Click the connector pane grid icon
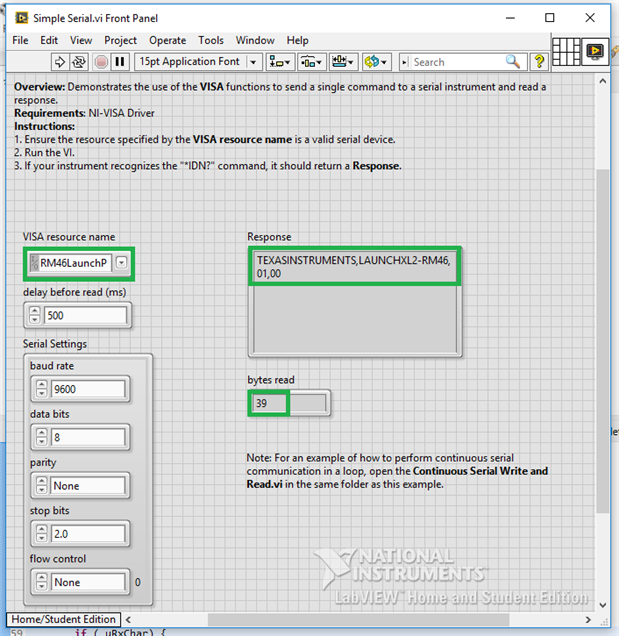This screenshot has height=636, width=619. pos(566,52)
